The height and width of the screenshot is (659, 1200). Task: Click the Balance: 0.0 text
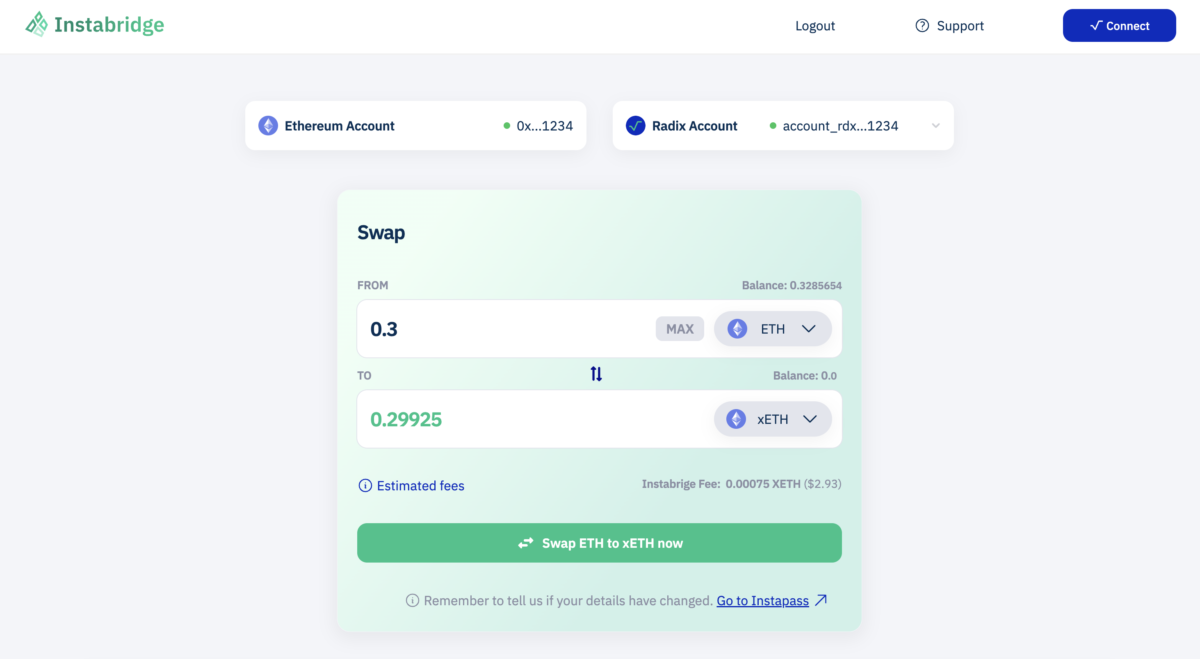805,376
